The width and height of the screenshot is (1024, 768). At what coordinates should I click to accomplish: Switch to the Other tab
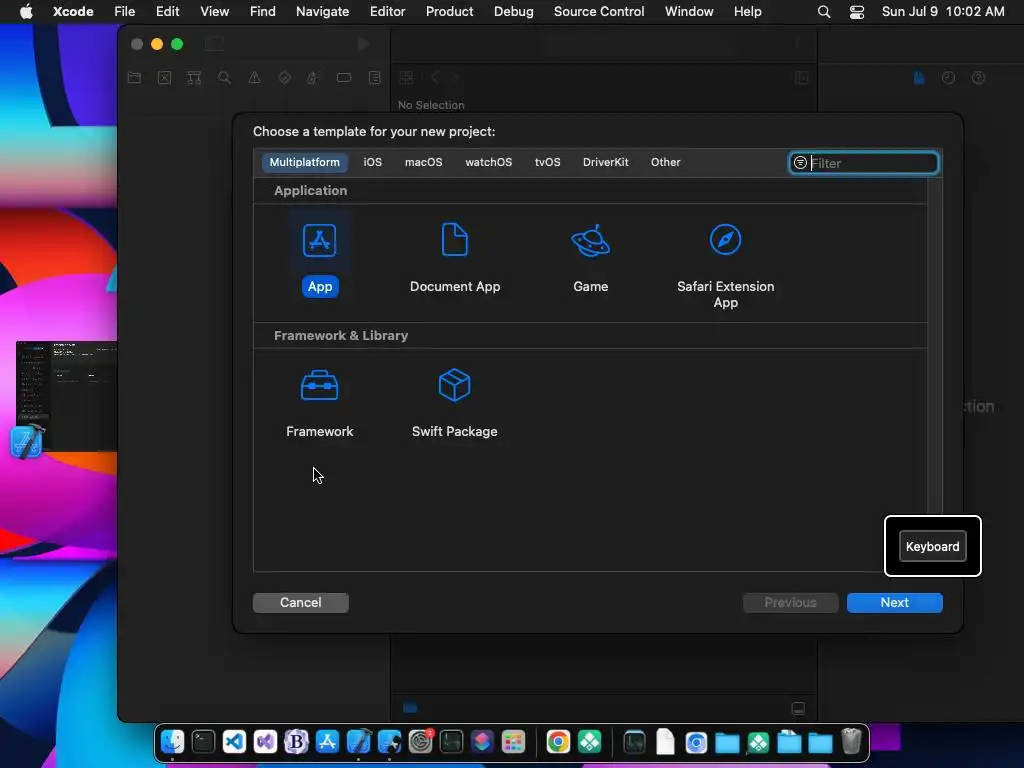[665, 162]
